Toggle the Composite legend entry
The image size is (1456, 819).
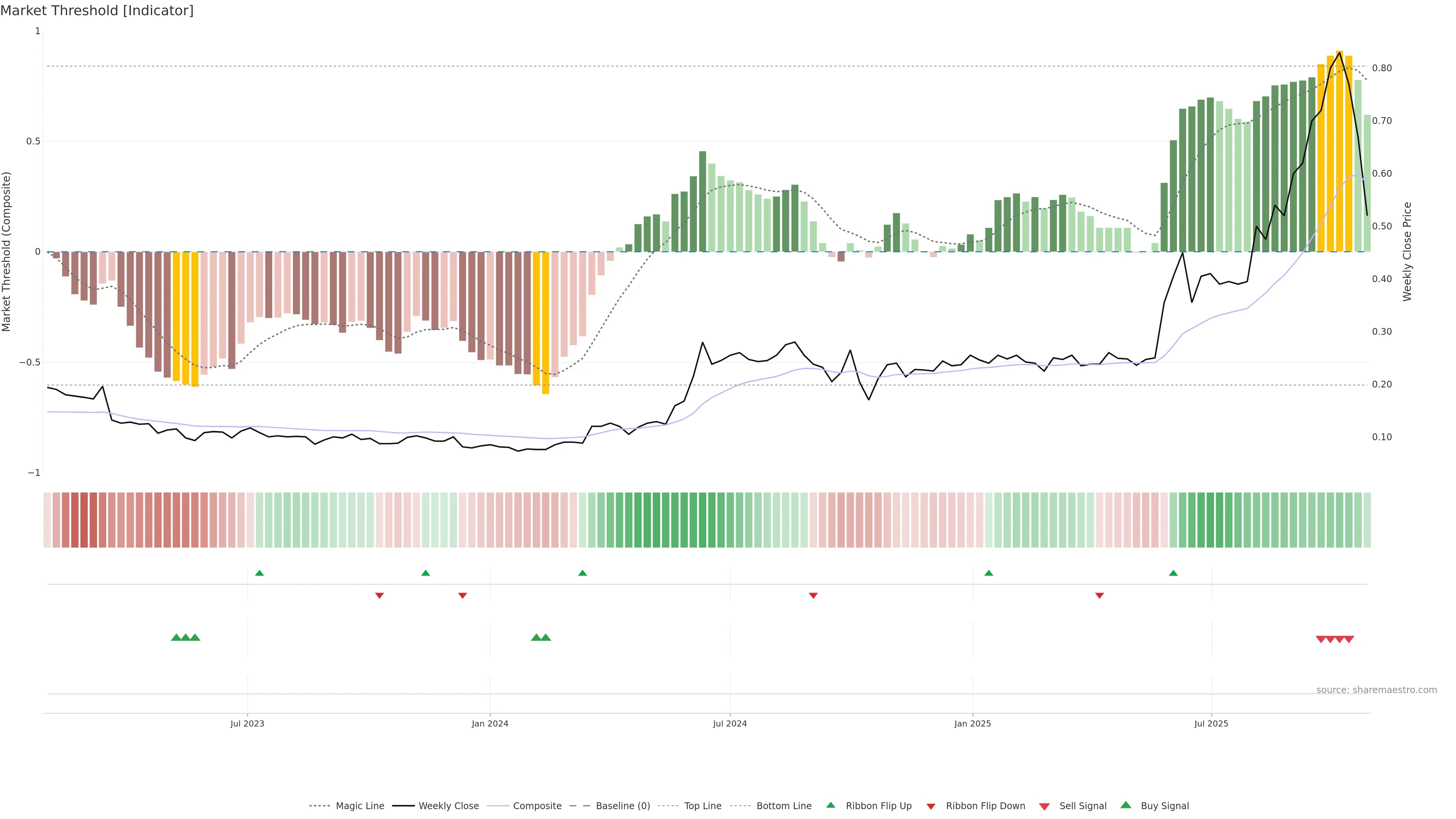[x=537, y=806]
